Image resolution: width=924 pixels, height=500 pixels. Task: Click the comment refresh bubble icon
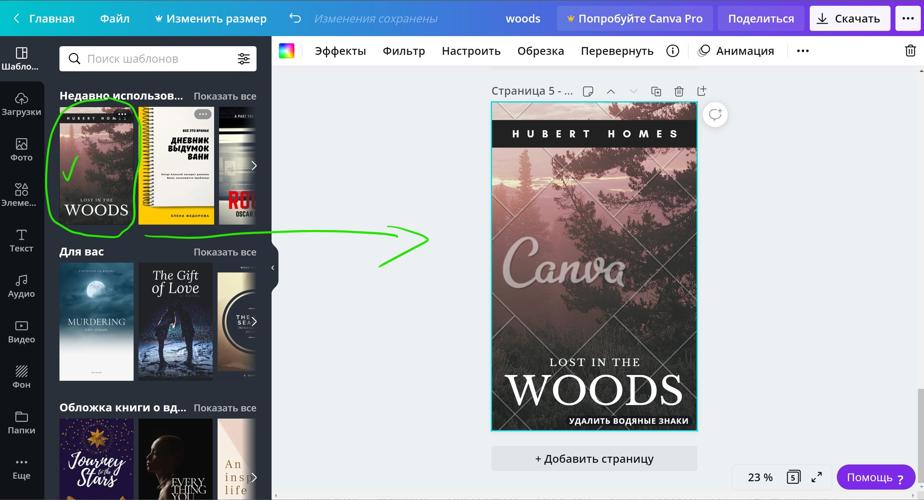(x=715, y=114)
